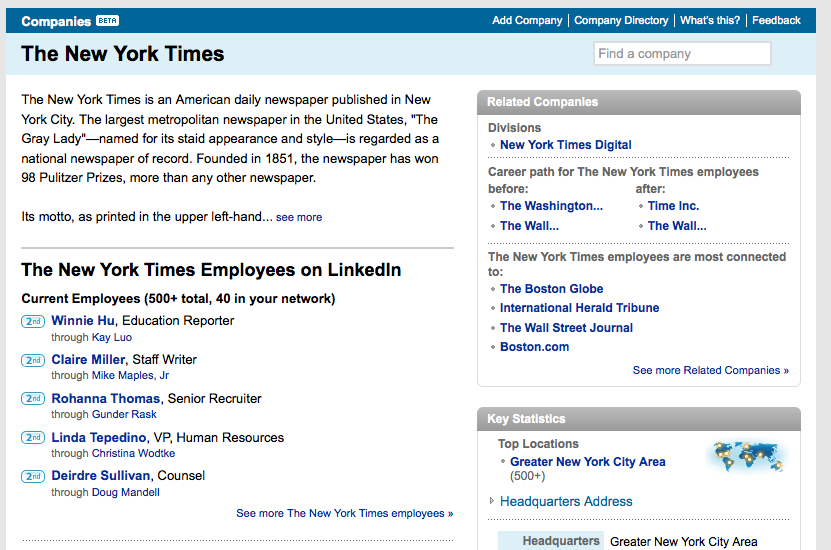Open the Feedback link in header

(776, 20)
